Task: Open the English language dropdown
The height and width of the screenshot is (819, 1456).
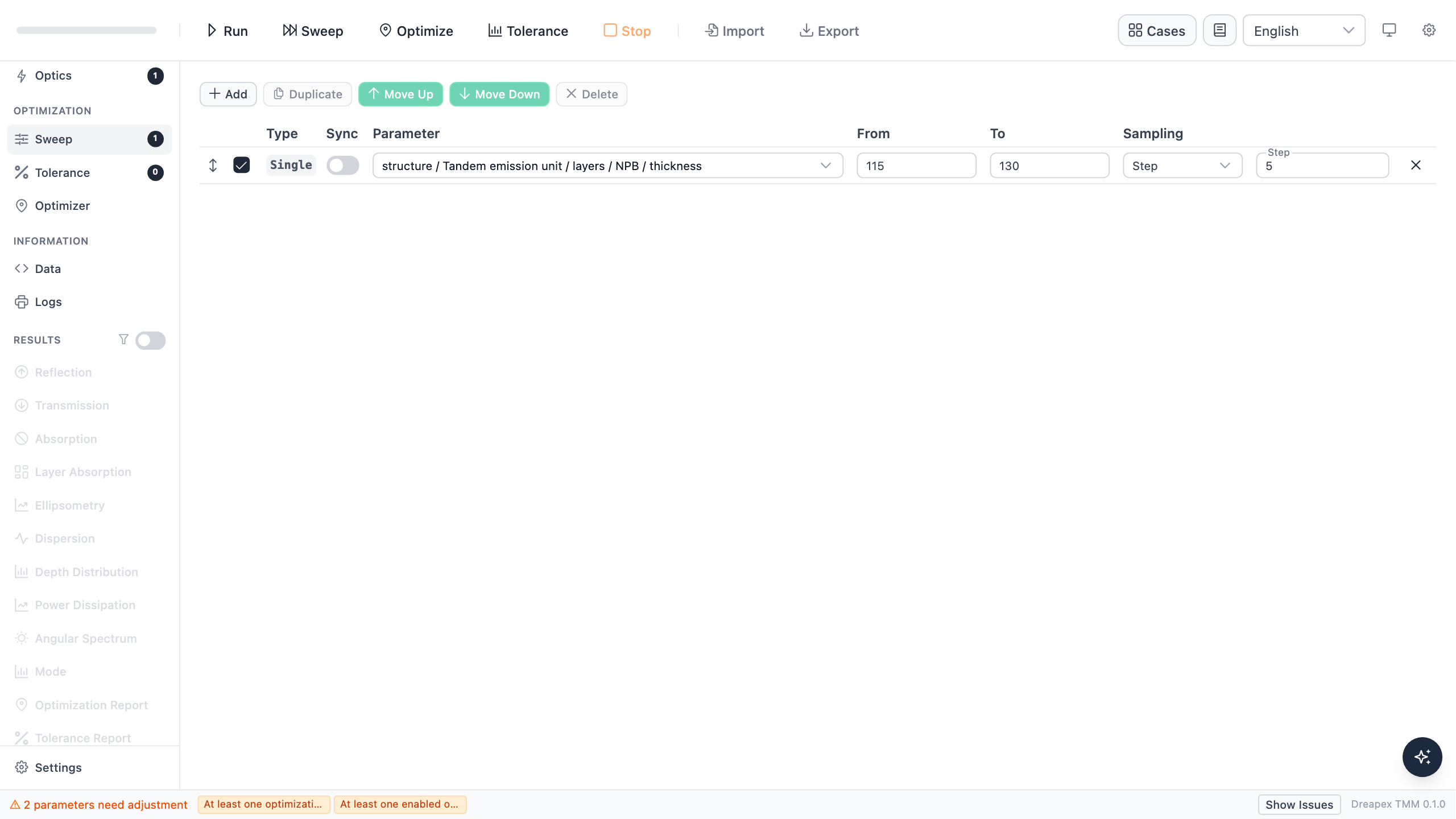Action: coord(1304,31)
